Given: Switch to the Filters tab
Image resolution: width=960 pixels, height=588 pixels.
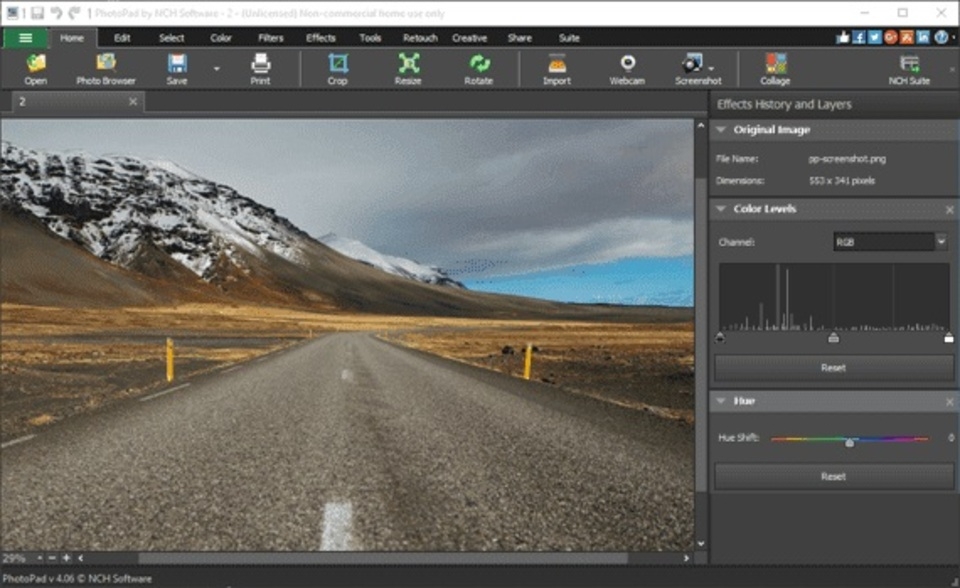Looking at the screenshot, I should point(270,37).
